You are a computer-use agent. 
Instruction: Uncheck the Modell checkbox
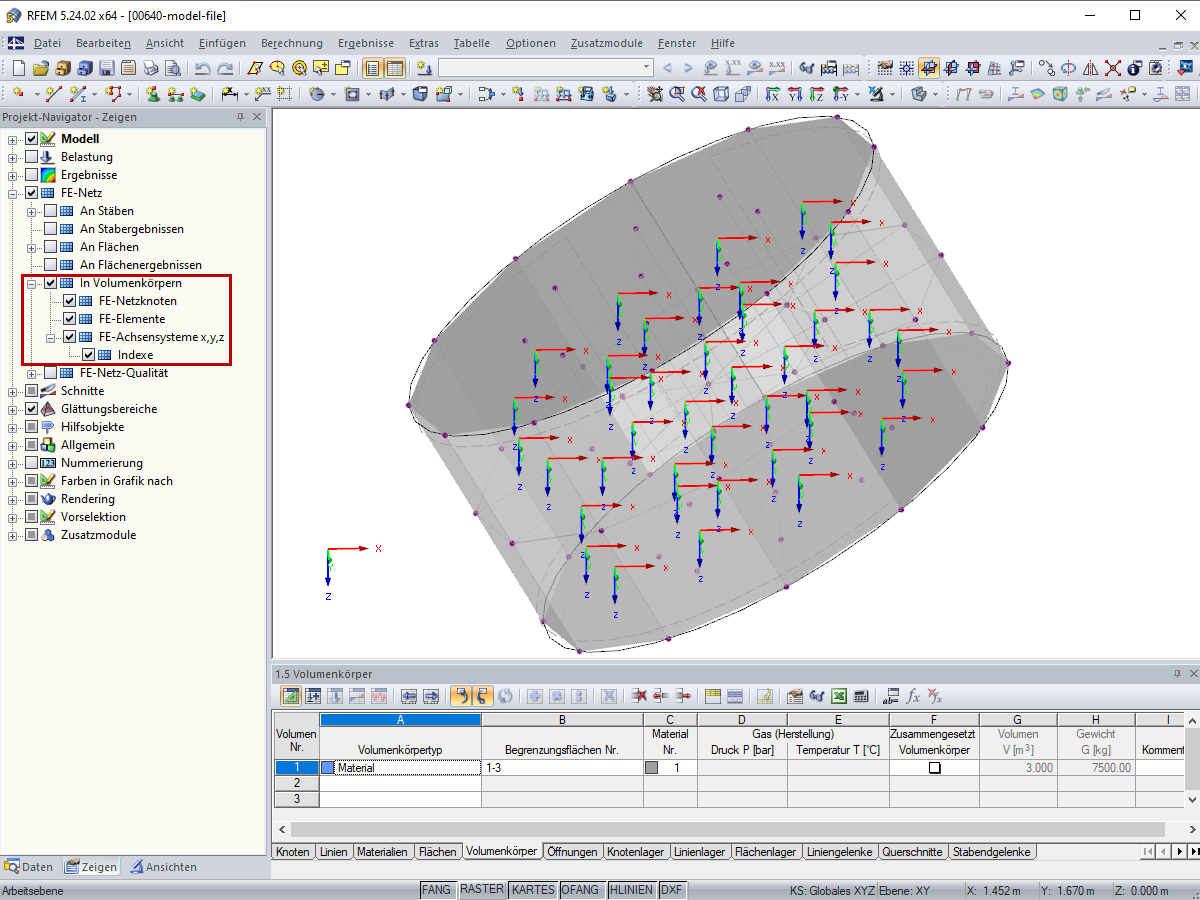click(x=31, y=139)
